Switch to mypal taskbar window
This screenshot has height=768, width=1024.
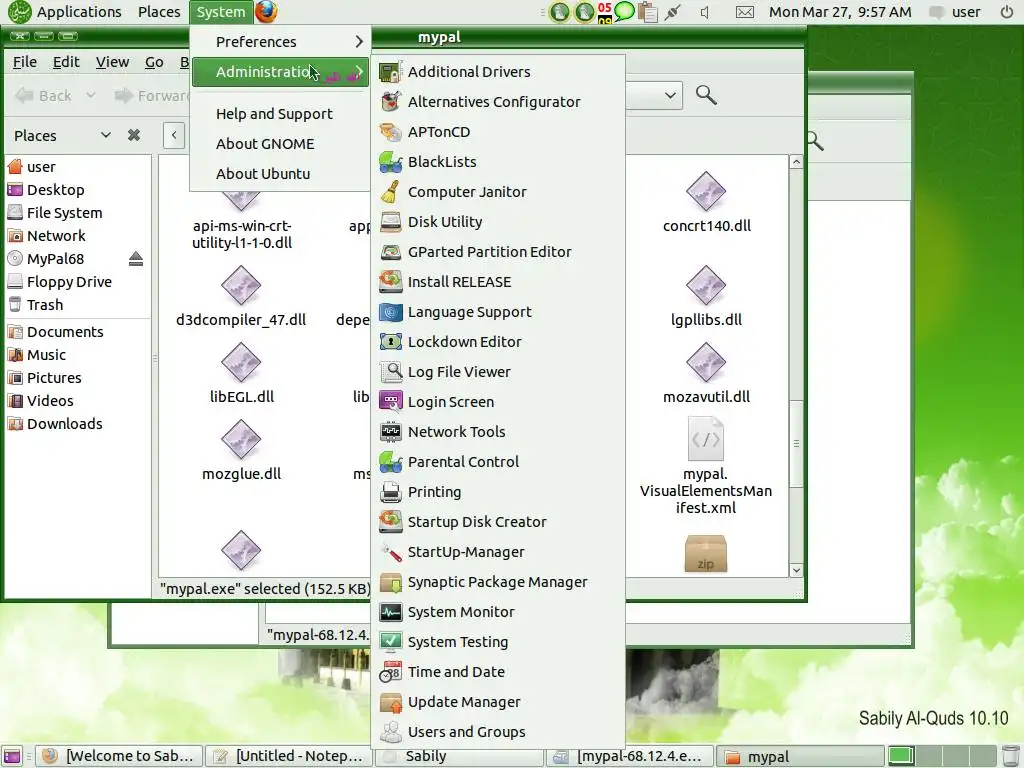pyautogui.click(x=799, y=756)
